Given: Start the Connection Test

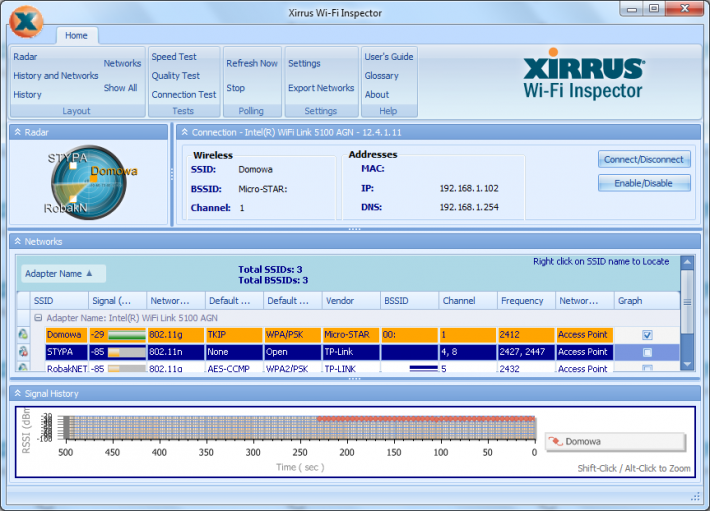Looking at the screenshot, I should (184, 95).
